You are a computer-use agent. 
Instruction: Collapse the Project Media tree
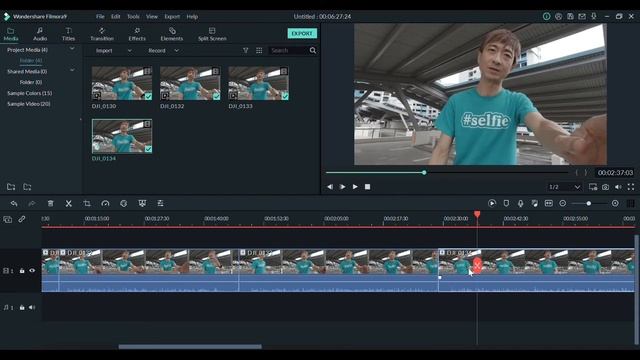pos(72,49)
